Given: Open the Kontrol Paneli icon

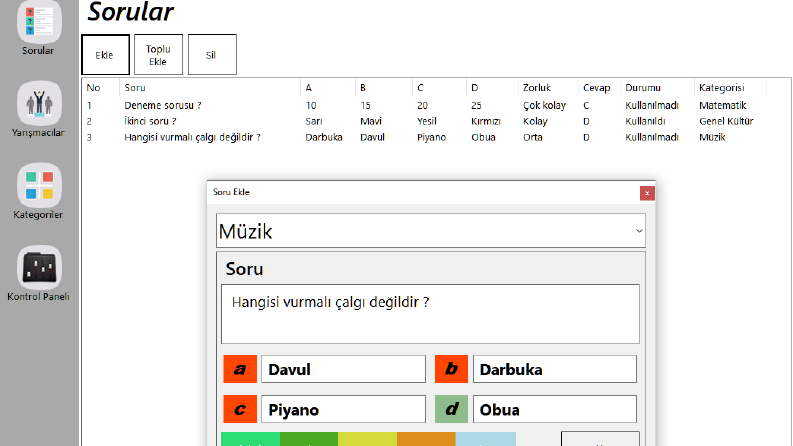Looking at the screenshot, I should click(39, 267).
